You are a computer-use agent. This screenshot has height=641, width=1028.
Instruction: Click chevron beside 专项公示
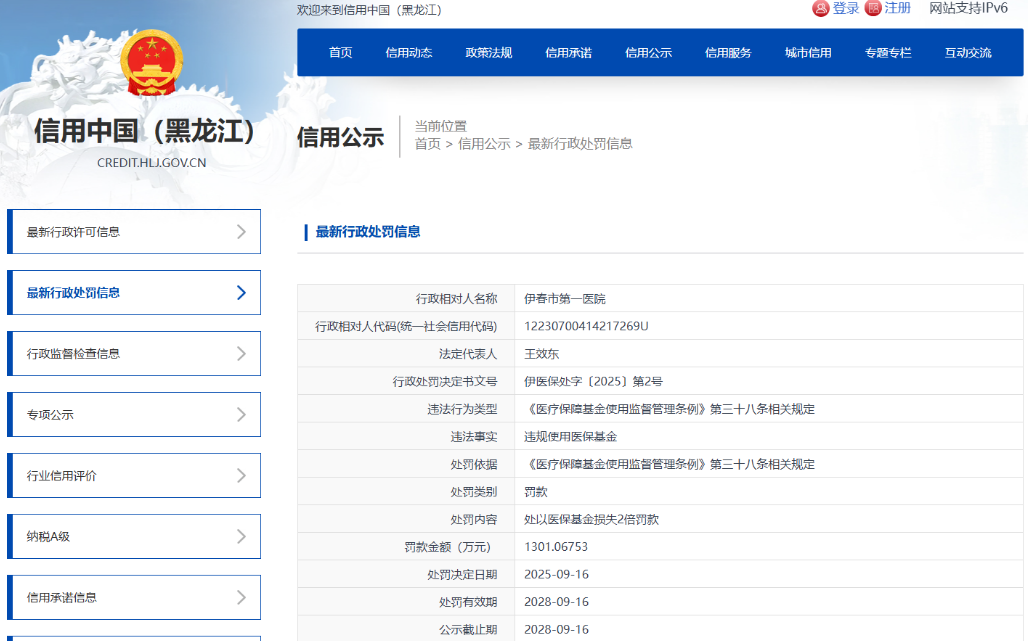(241, 415)
